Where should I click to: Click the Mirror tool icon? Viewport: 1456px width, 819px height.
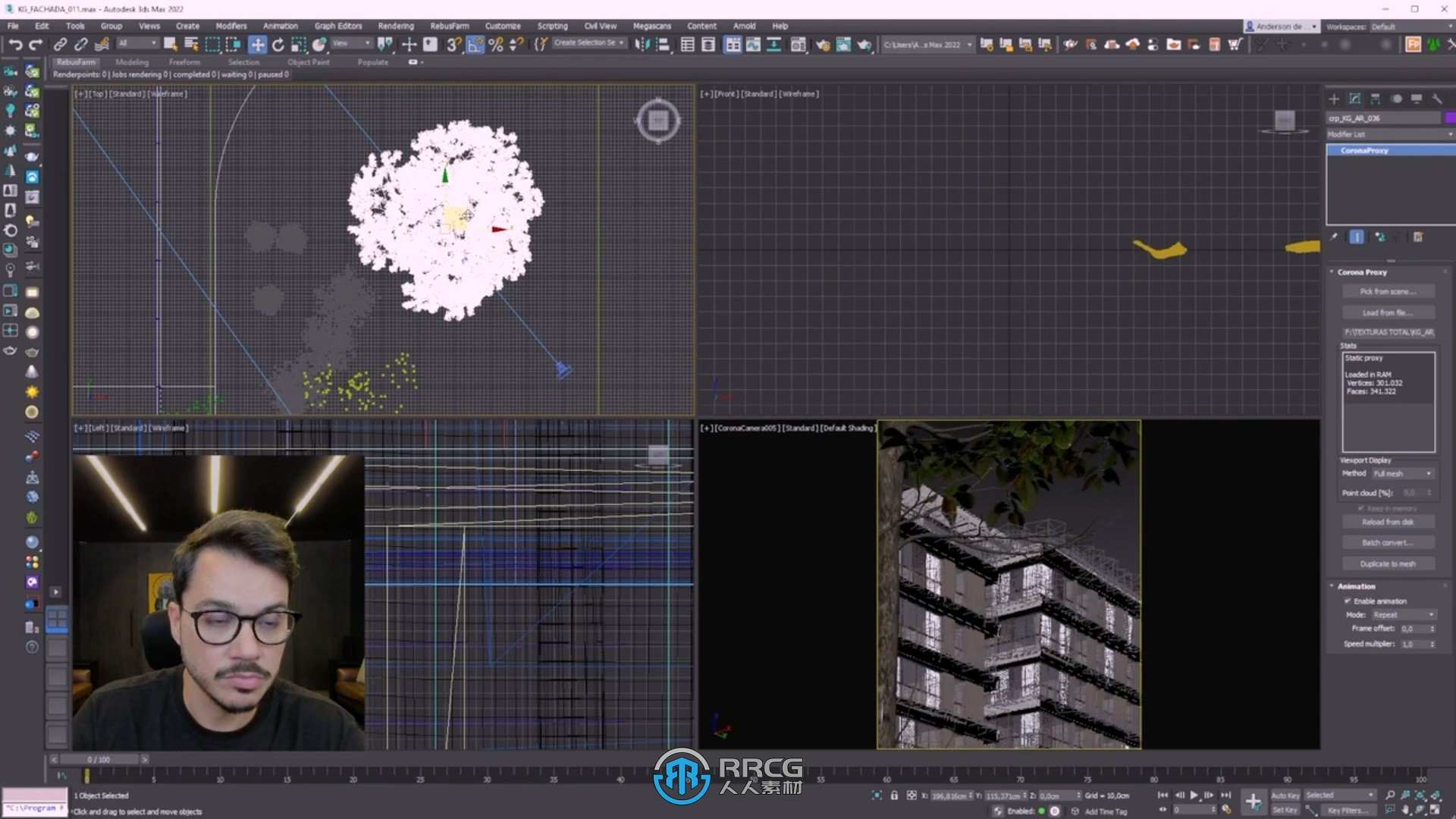click(642, 45)
